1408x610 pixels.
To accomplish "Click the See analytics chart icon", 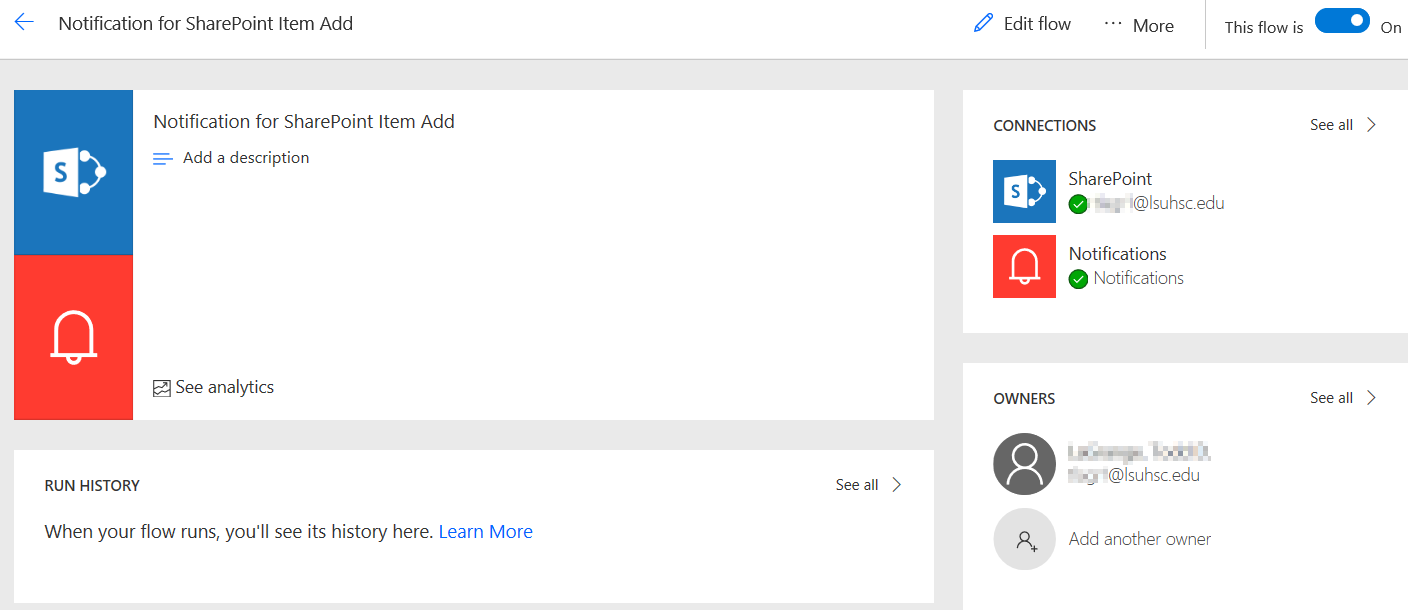I will pos(162,388).
